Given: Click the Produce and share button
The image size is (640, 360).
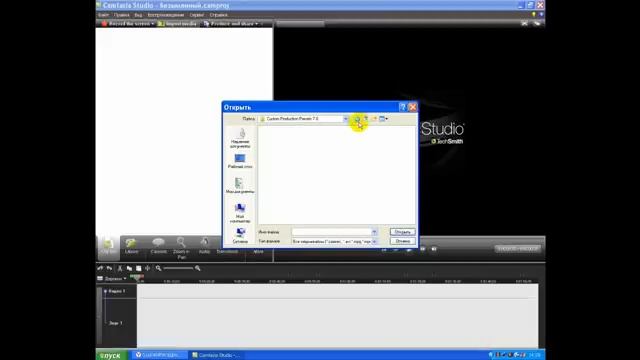Looking at the screenshot, I should coord(229,24).
